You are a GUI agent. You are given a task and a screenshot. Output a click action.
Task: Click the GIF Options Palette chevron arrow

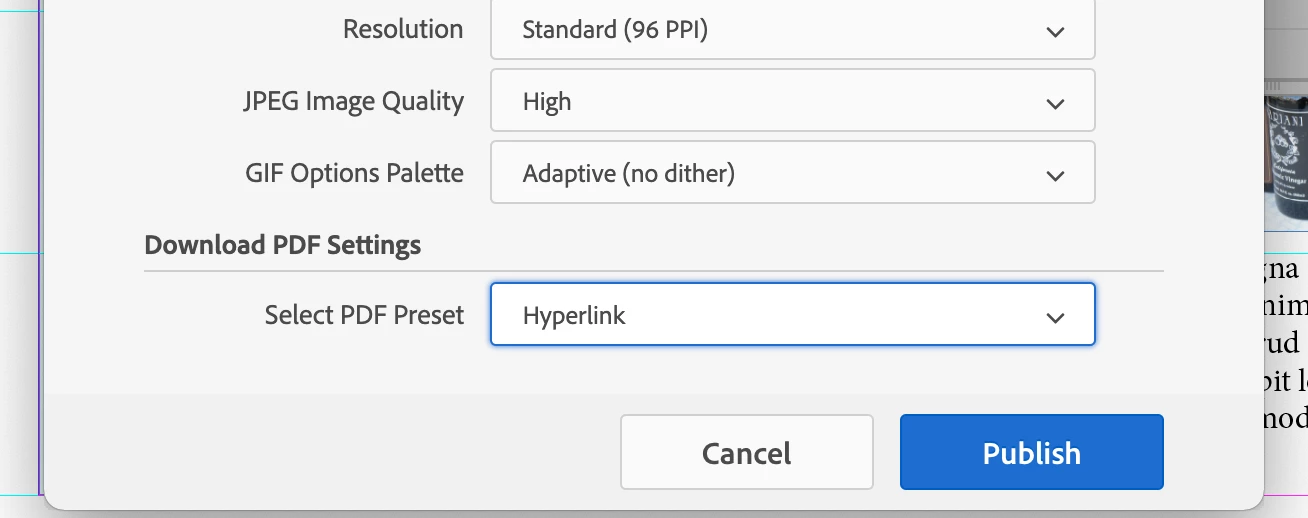(x=1054, y=176)
